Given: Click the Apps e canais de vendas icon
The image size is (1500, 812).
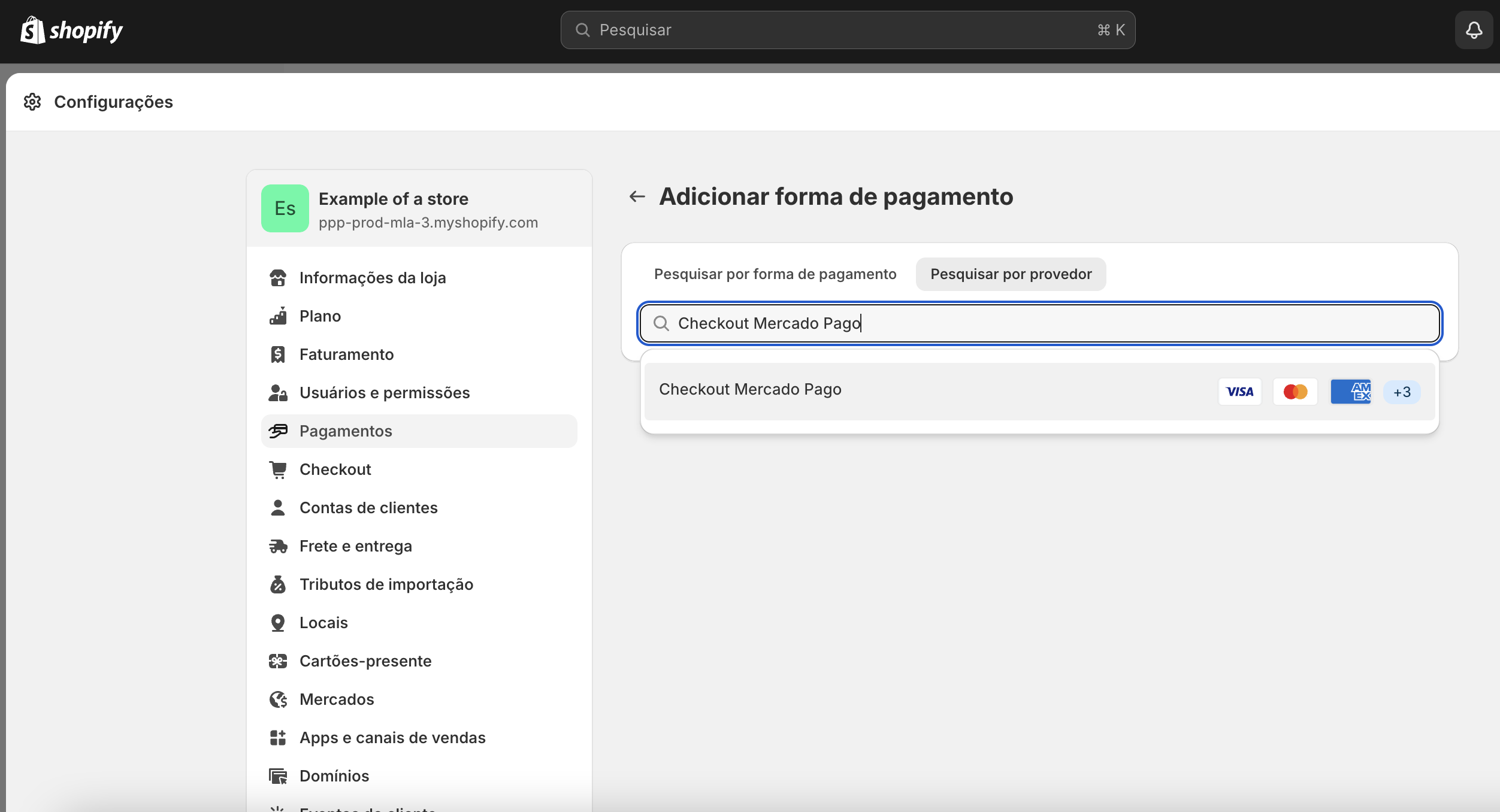Looking at the screenshot, I should coord(278,738).
